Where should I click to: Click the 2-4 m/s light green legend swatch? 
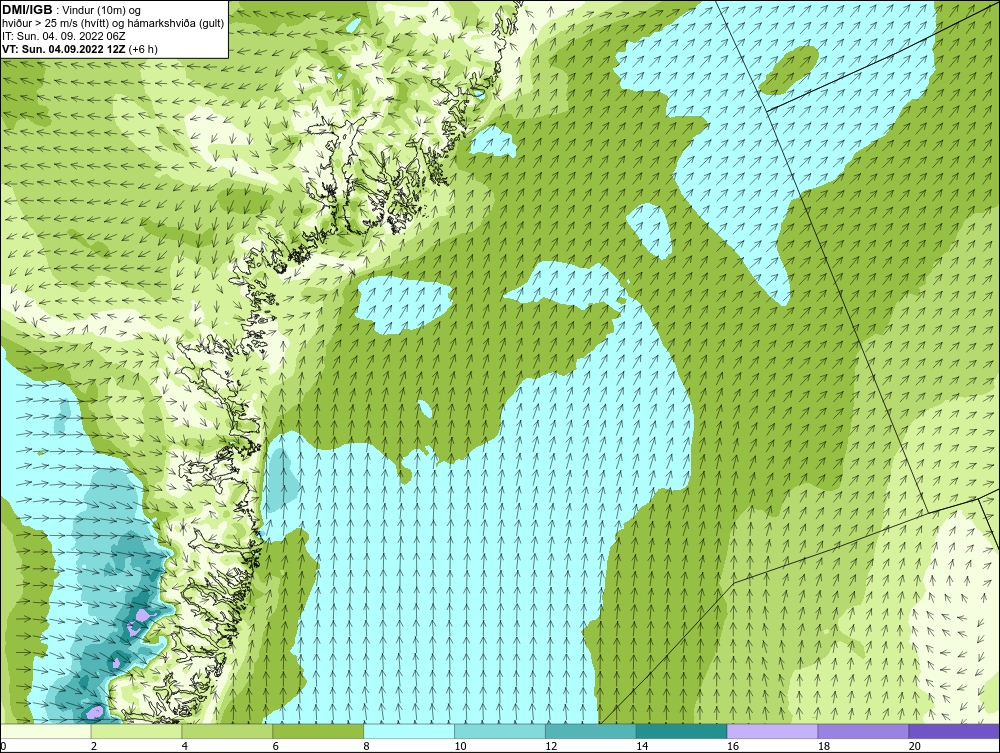tap(136, 731)
